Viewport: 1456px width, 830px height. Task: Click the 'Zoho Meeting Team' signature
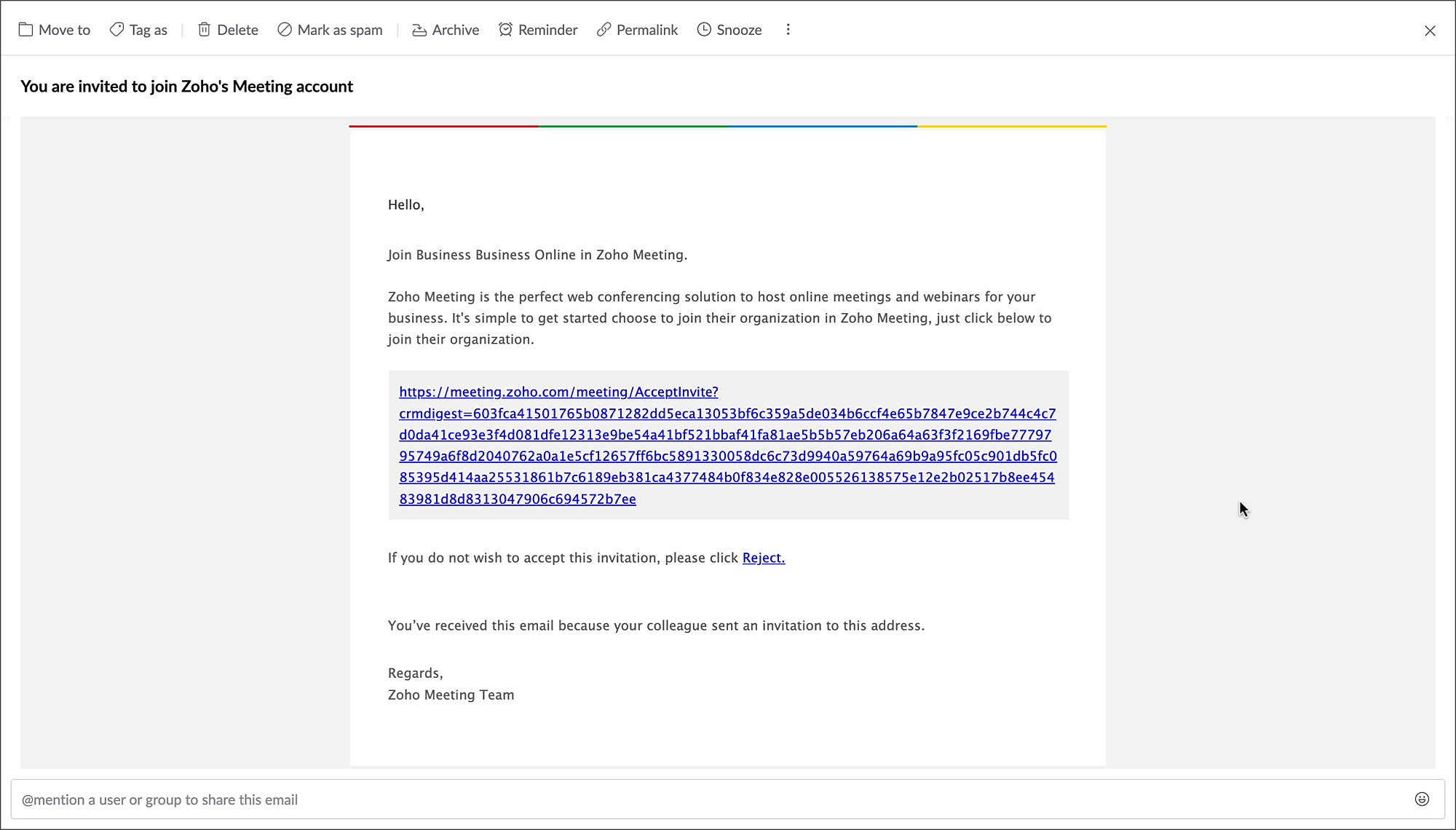[x=451, y=695]
